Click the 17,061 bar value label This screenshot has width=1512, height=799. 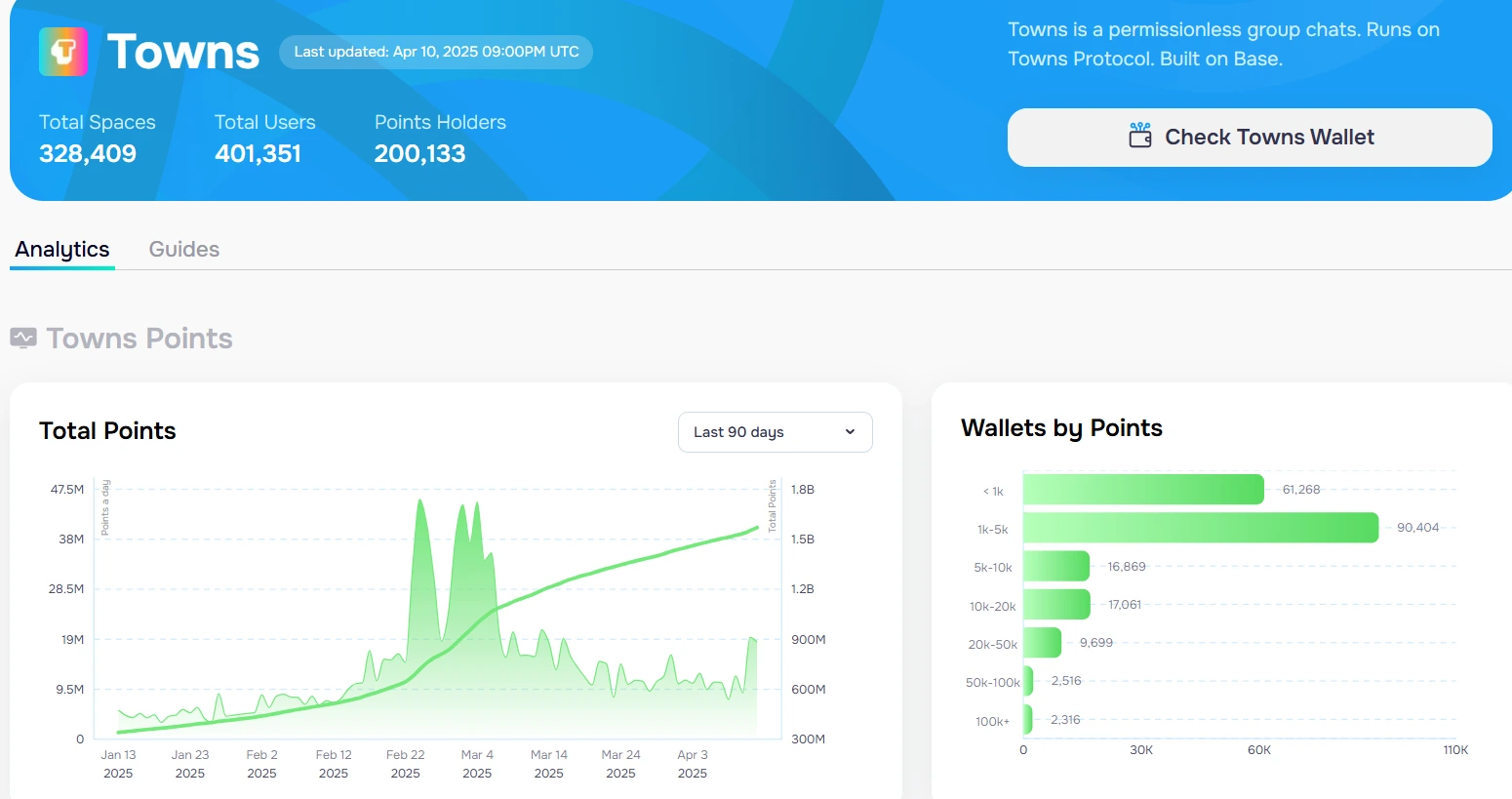tap(1125, 605)
